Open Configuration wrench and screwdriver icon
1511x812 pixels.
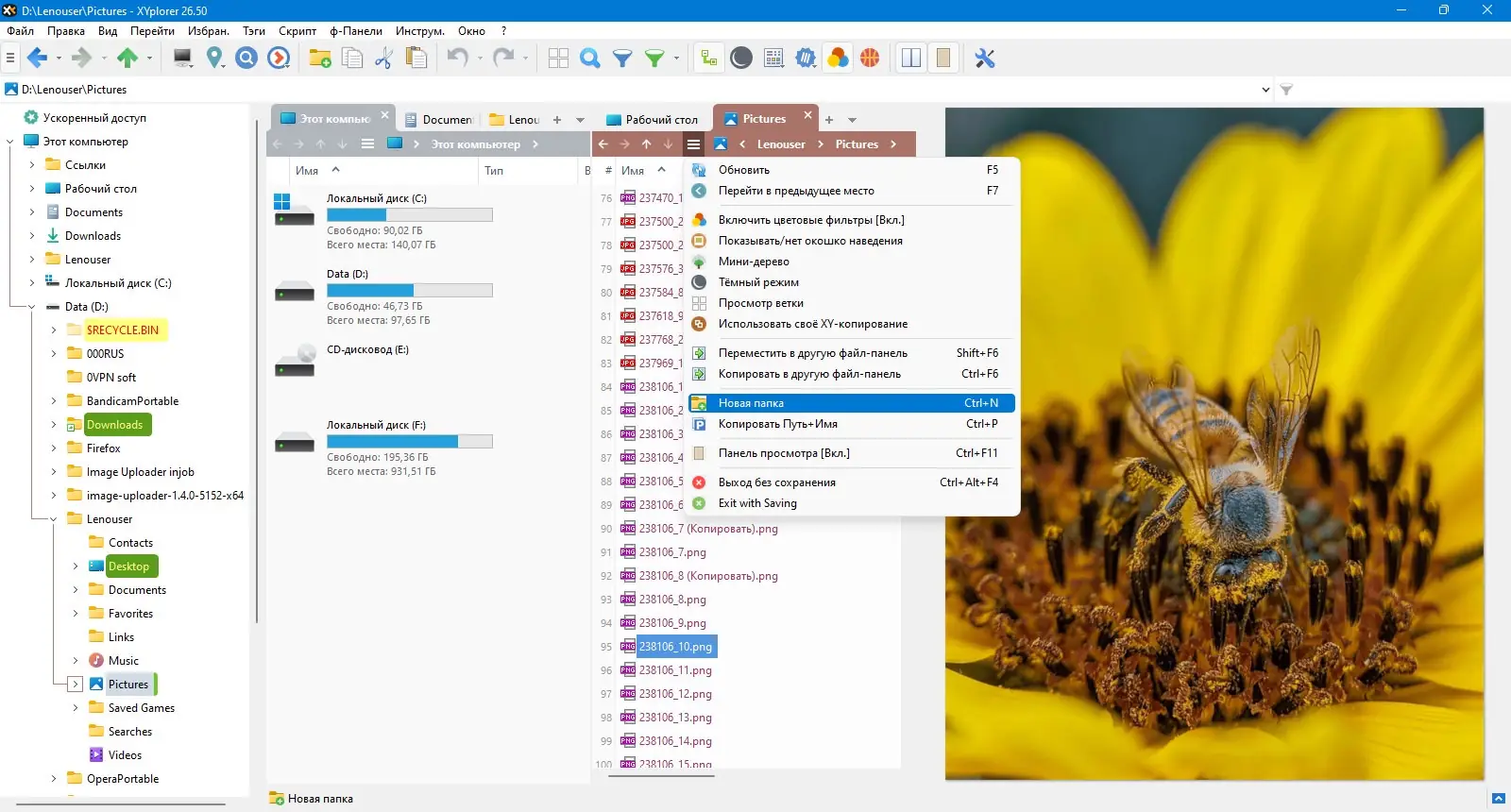tap(985, 59)
